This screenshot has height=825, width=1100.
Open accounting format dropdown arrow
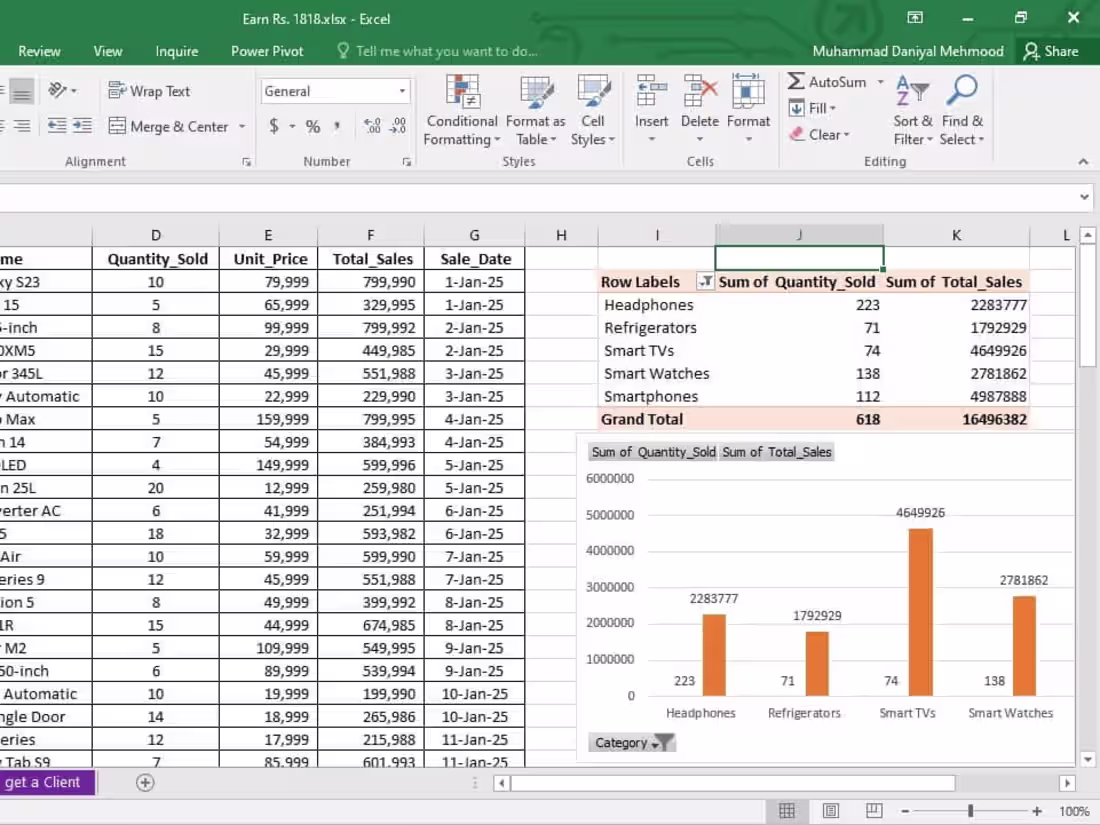pos(291,126)
